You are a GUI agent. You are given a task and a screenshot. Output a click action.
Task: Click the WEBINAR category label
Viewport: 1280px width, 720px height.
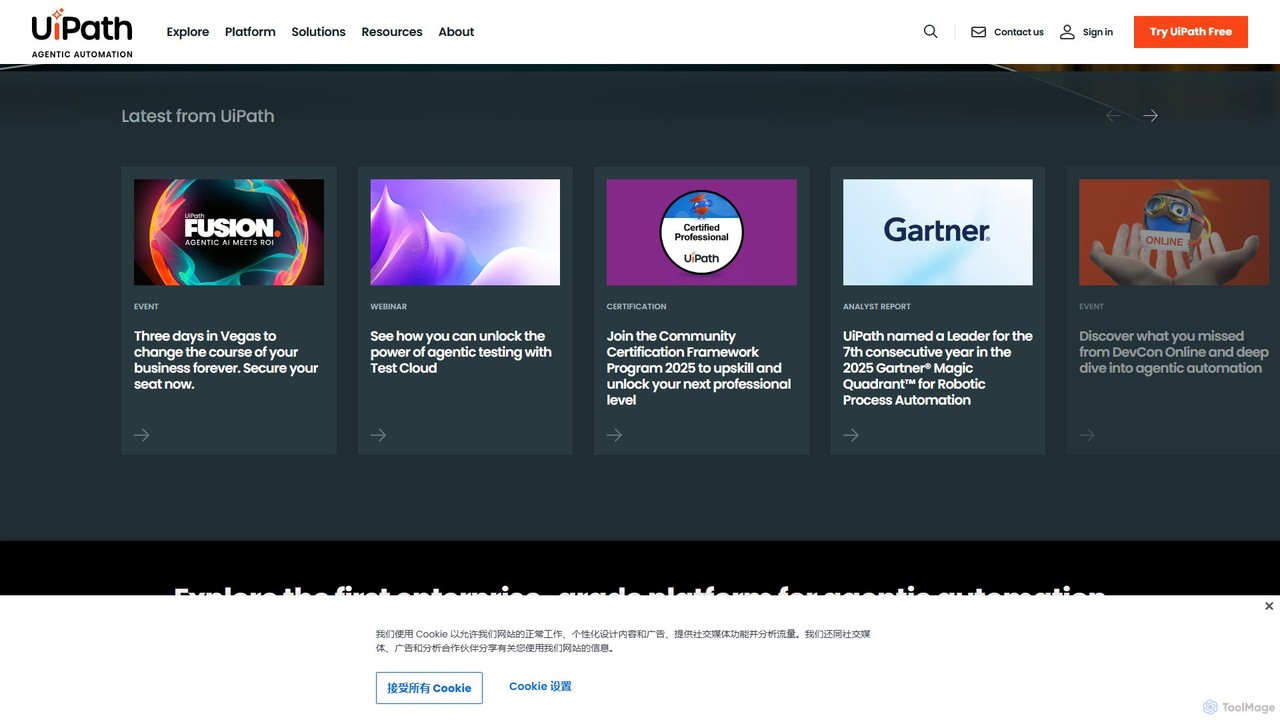tap(389, 307)
